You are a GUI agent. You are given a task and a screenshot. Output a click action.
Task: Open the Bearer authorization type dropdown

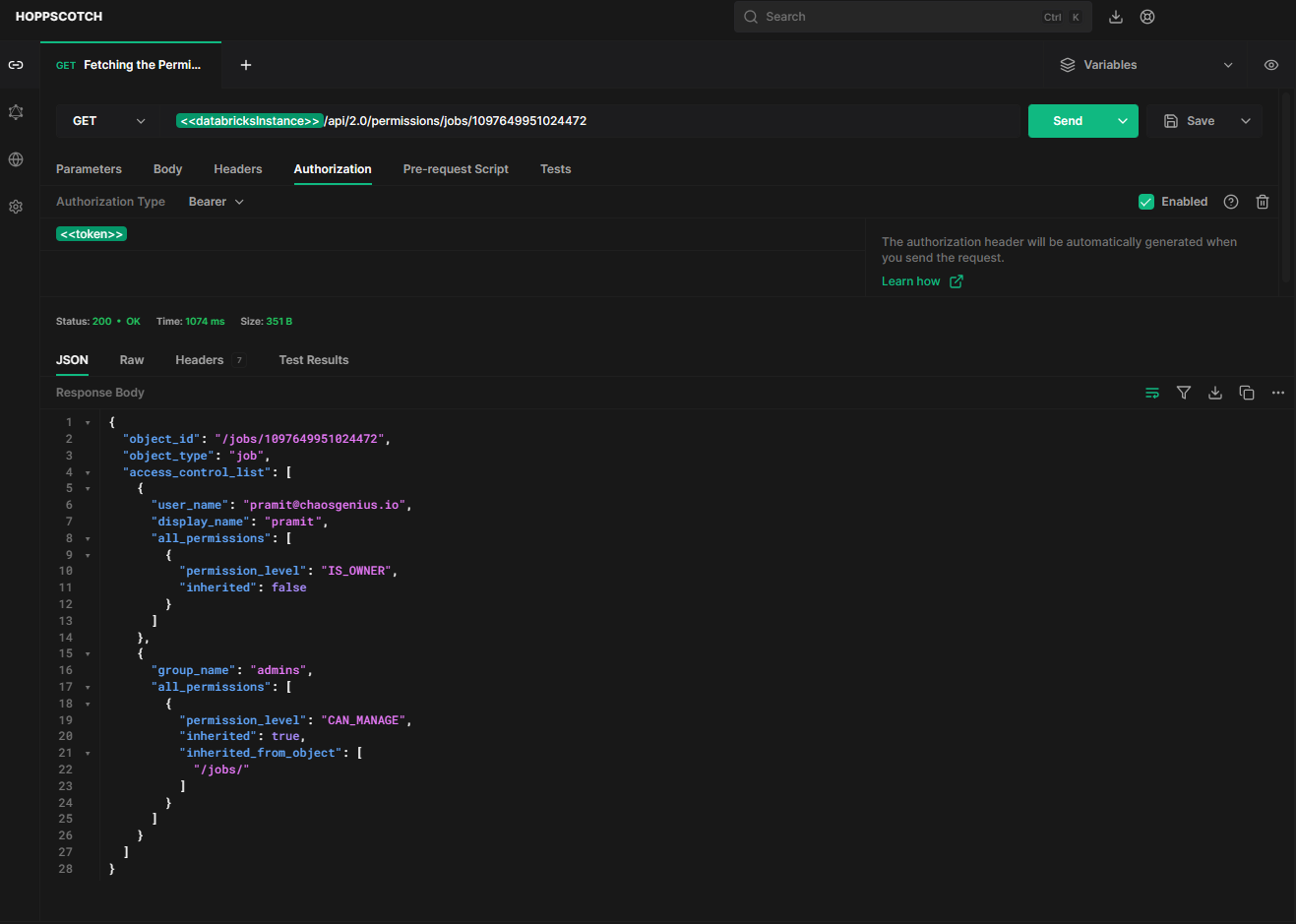[x=216, y=201]
